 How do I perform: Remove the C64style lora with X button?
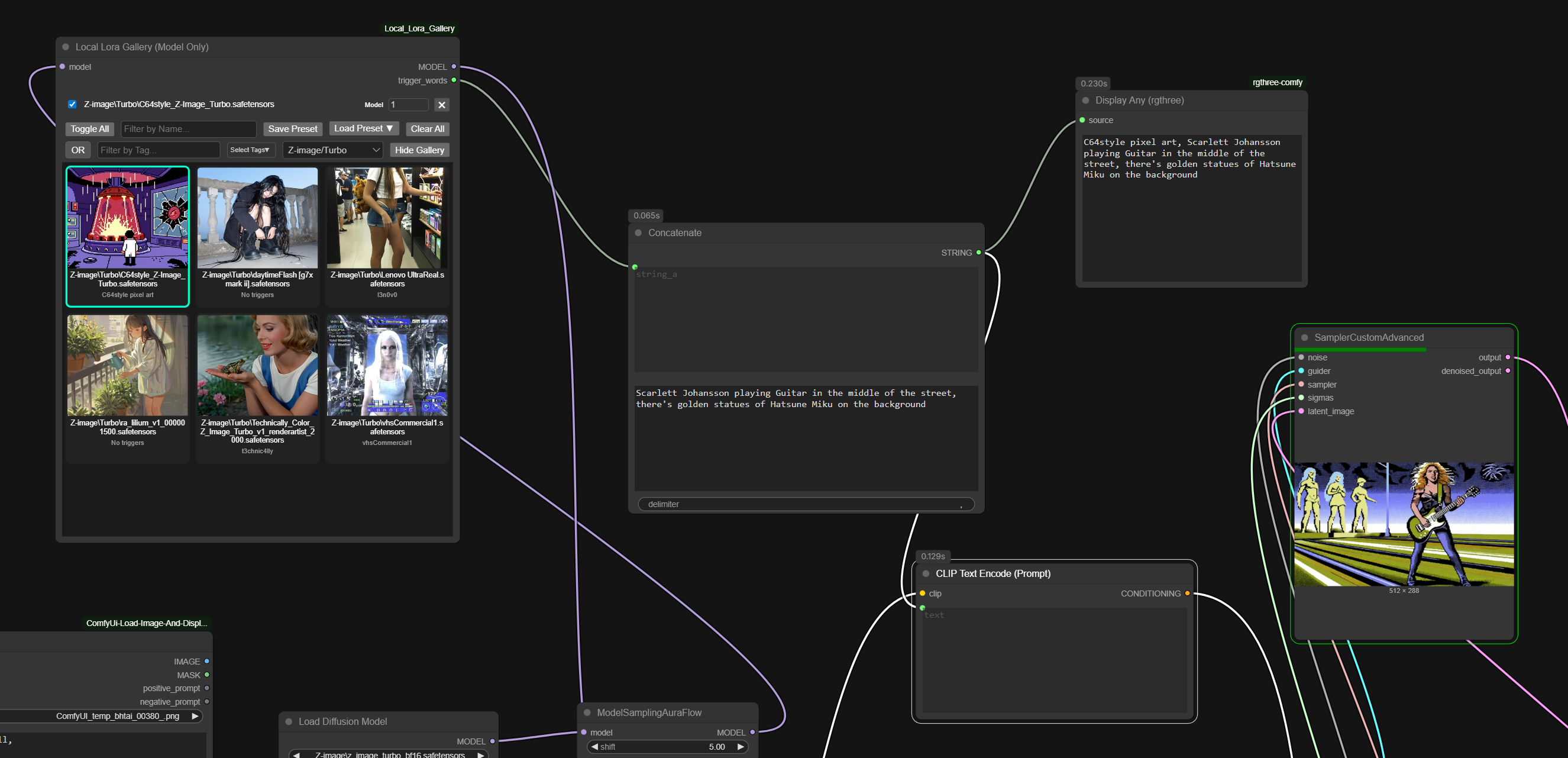tap(442, 105)
